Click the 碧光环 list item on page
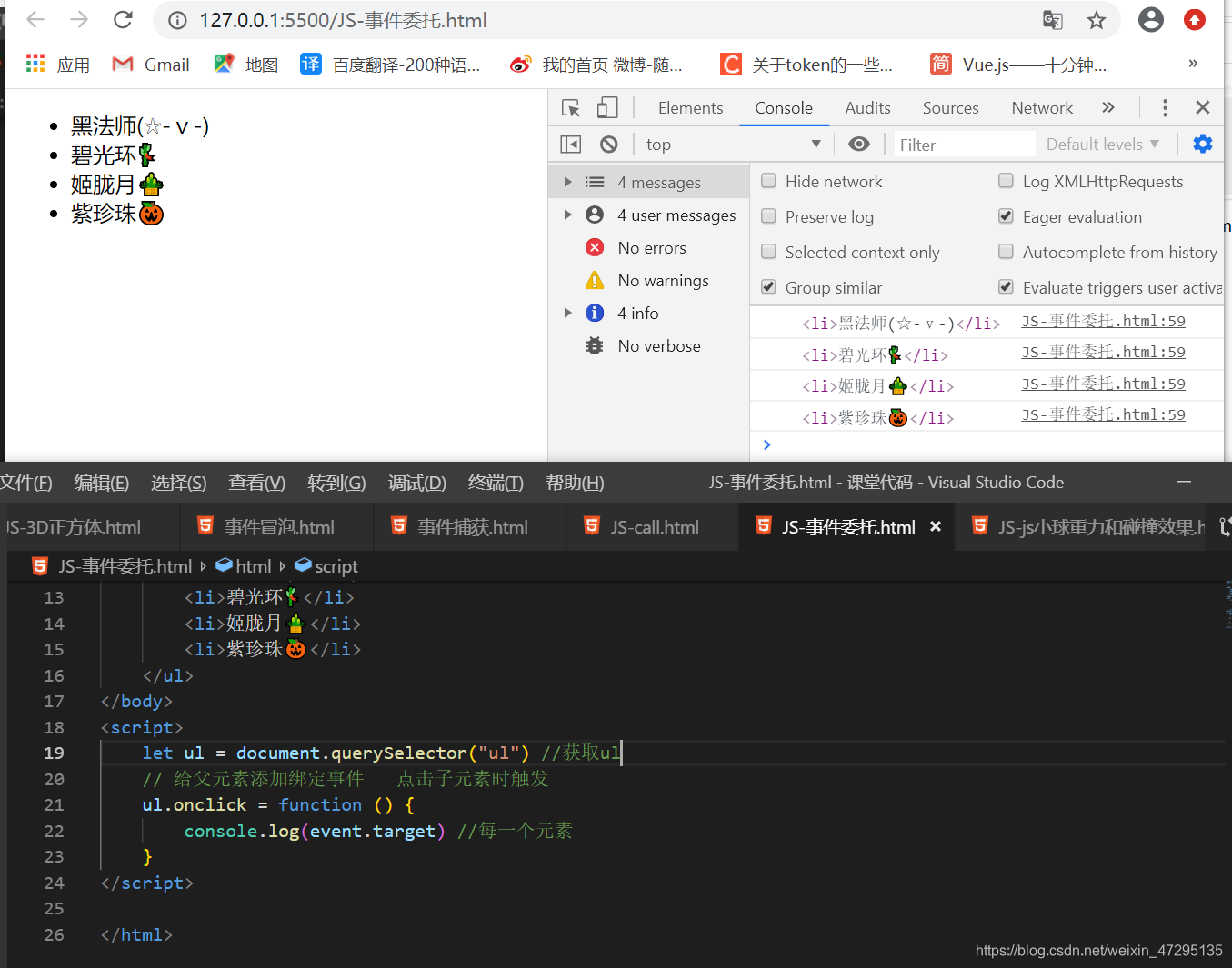Image resolution: width=1232 pixels, height=968 pixels. pos(114,155)
